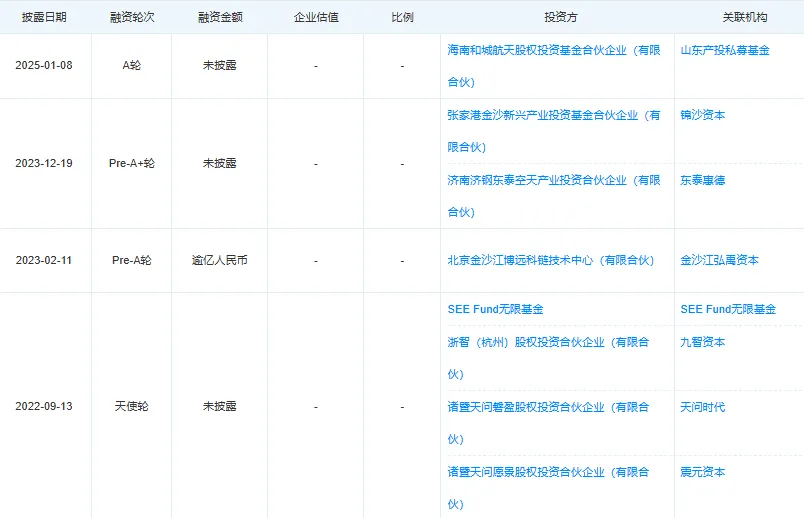Select the Pre-A轮 round cell
The image size is (804, 518).
[x=132, y=260]
